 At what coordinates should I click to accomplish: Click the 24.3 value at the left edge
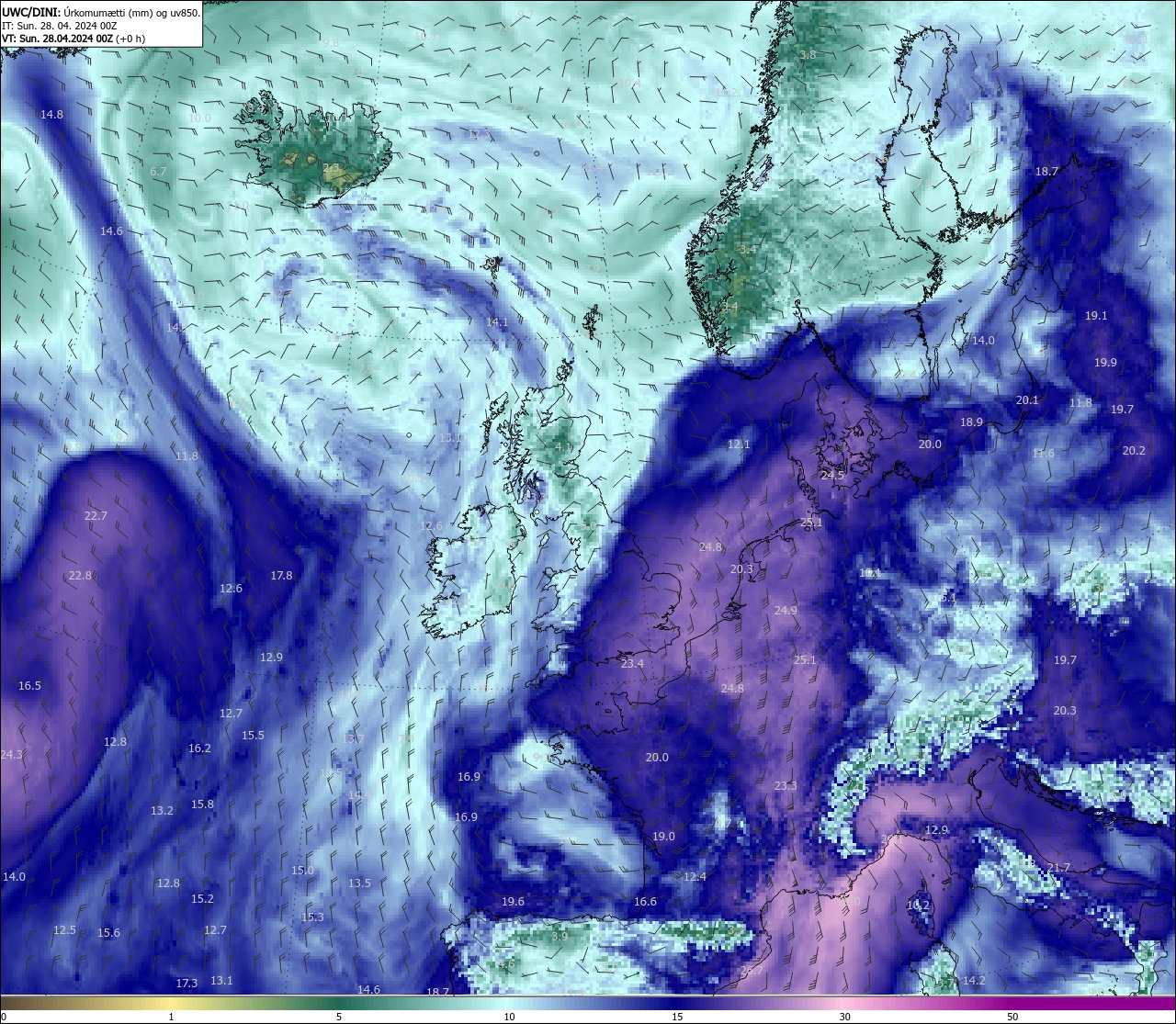11,755
